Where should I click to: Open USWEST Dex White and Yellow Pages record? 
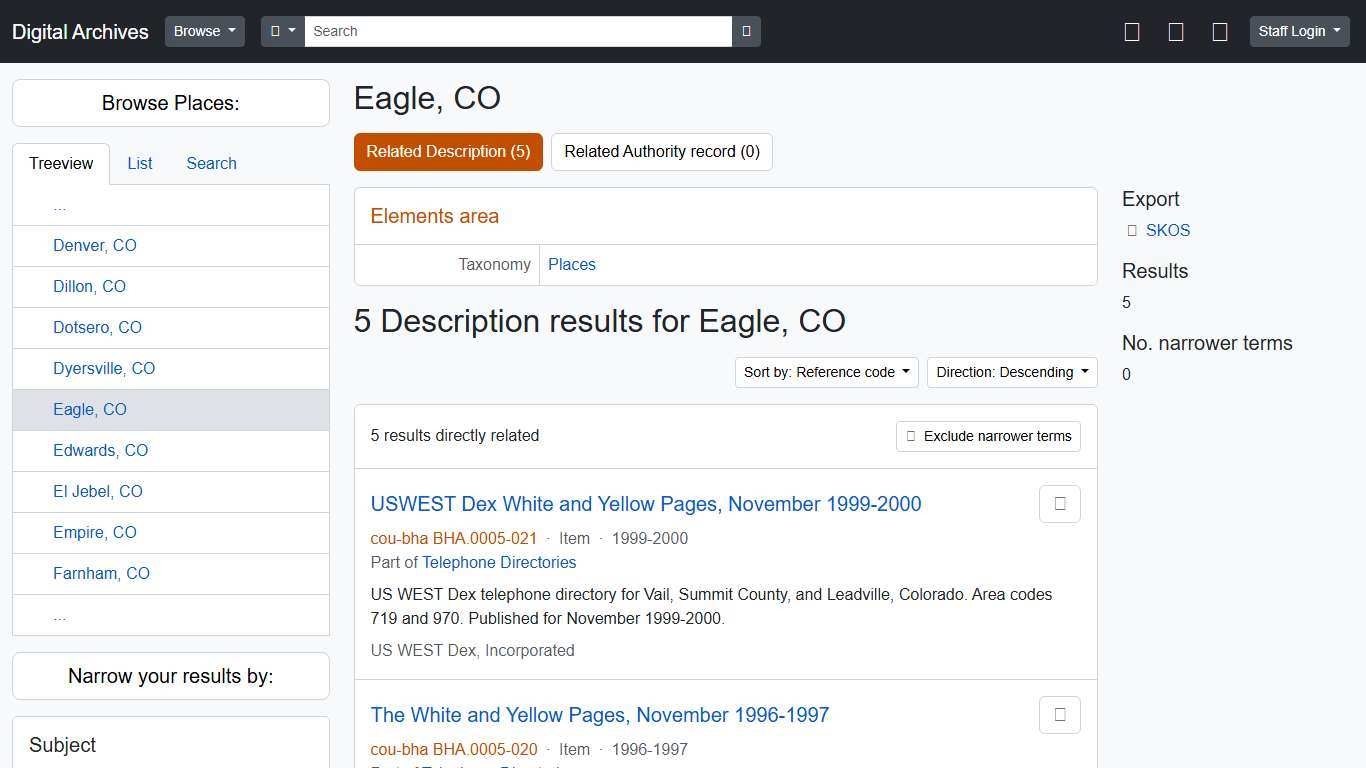point(645,504)
